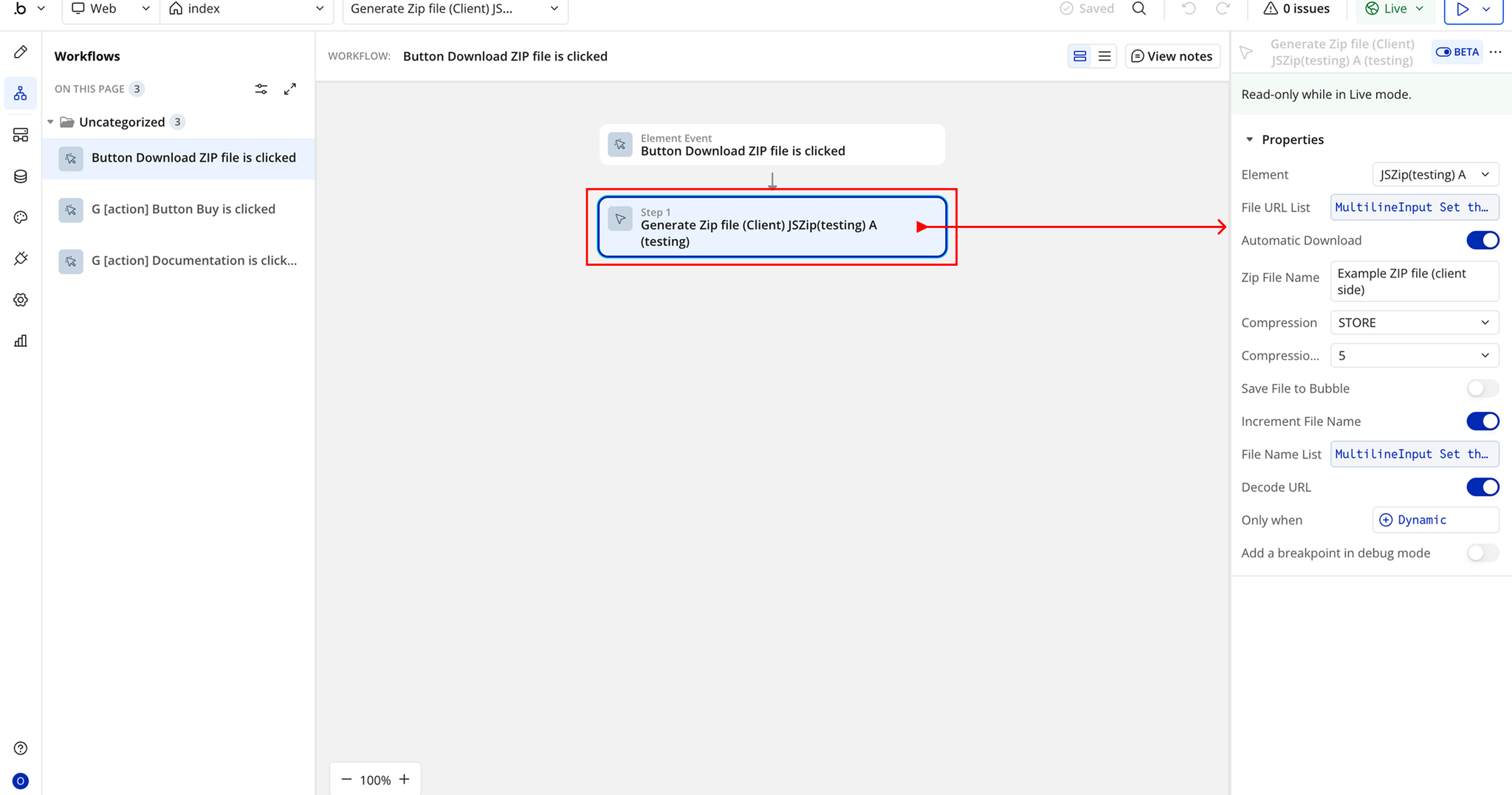Click the redo arrow
The width and height of the screenshot is (1512, 795).
[x=1223, y=9]
